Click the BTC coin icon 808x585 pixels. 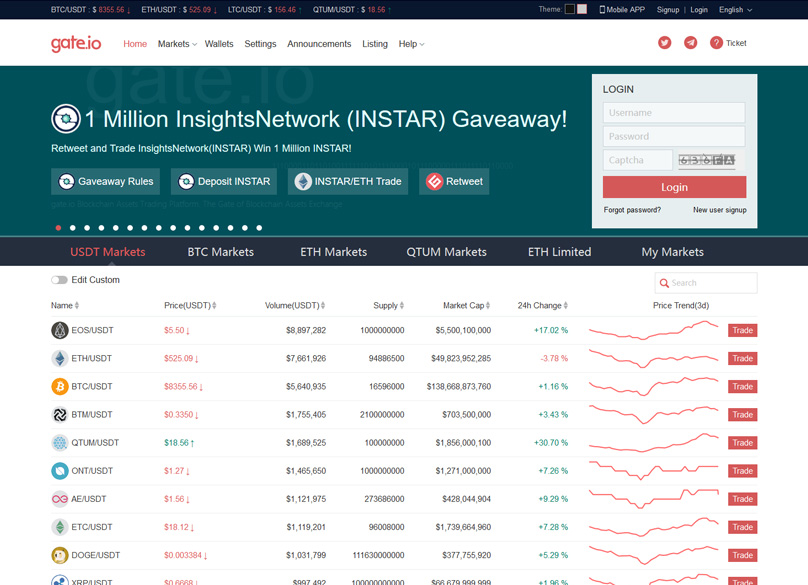[60, 387]
